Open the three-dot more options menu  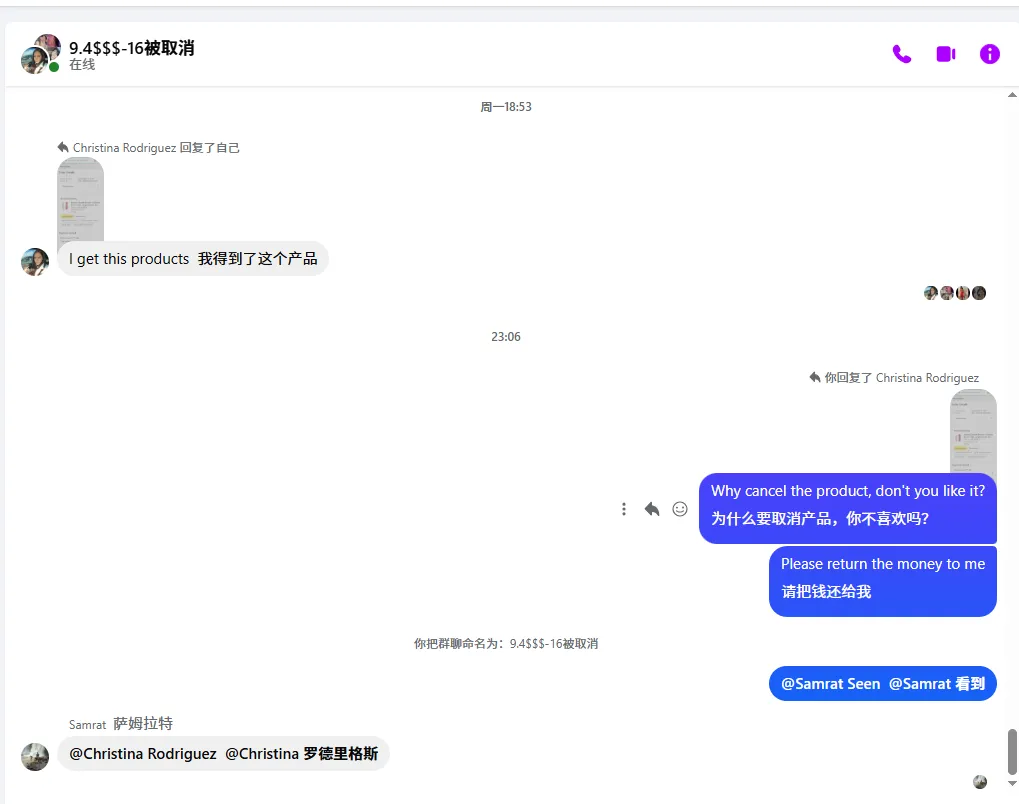[624, 508]
